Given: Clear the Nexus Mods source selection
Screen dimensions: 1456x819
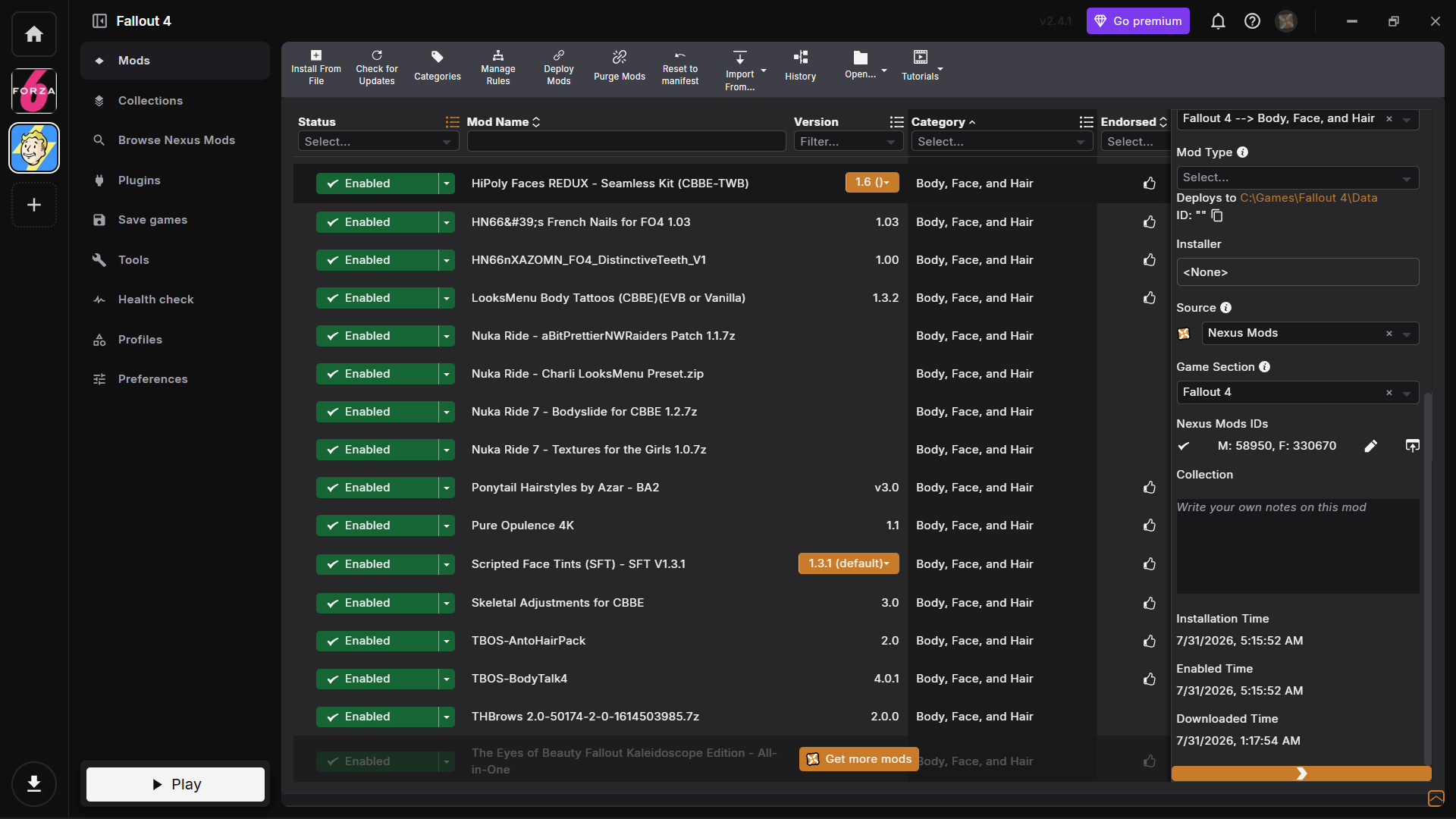Looking at the screenshot, I should (x=1389, y=334).
